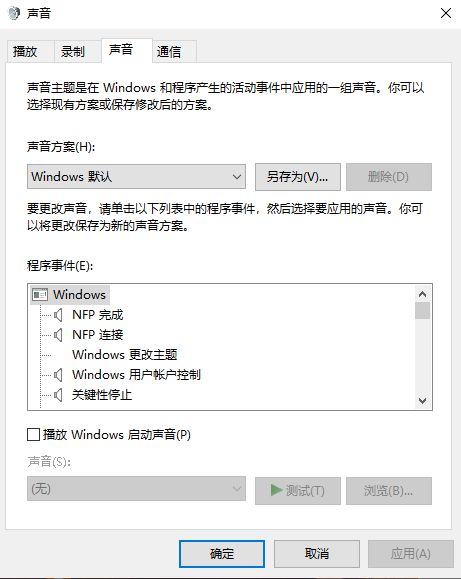
Task: Click the program events list scroll up arrow
Action: (x=423, y=294)
